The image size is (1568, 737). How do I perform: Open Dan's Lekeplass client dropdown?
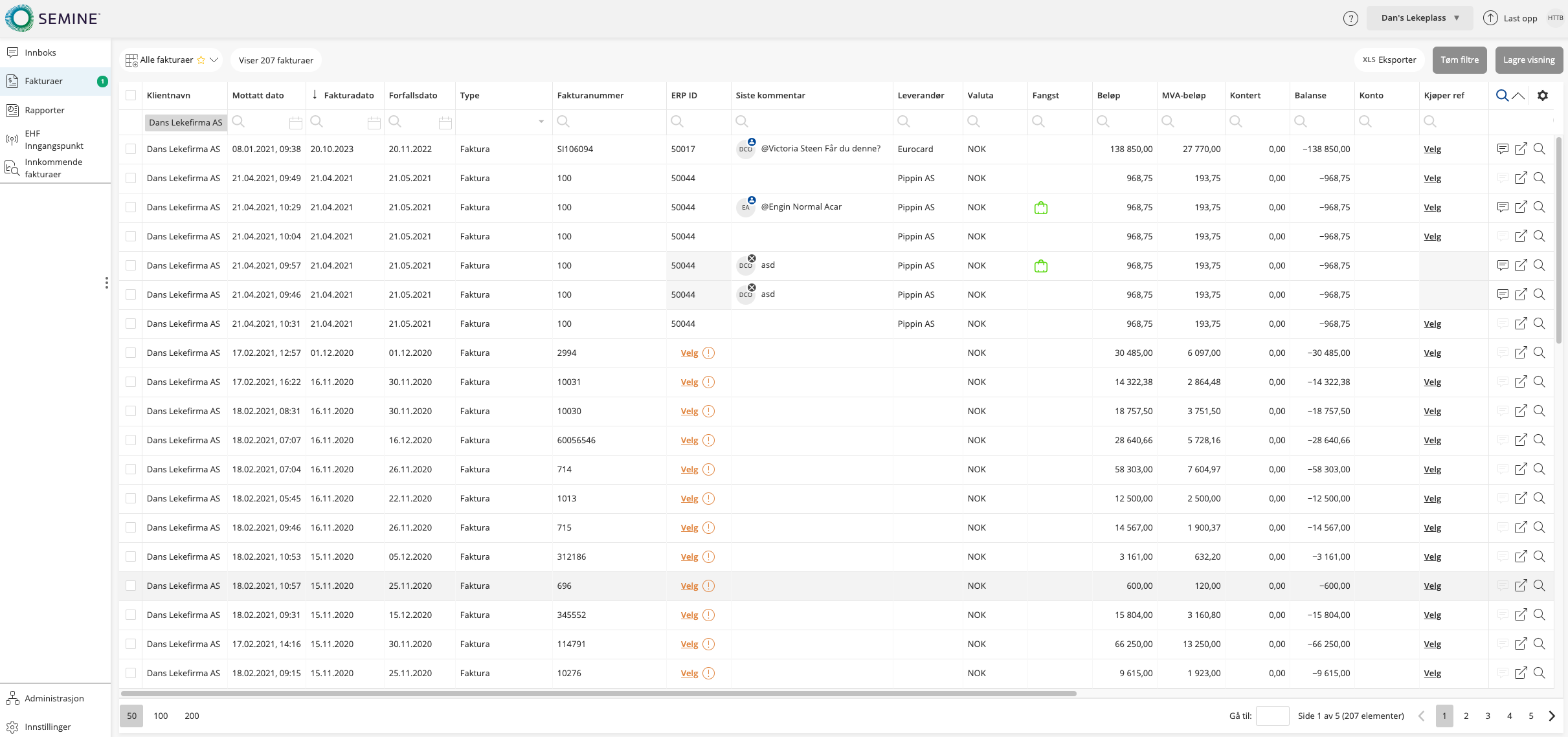1419,18
